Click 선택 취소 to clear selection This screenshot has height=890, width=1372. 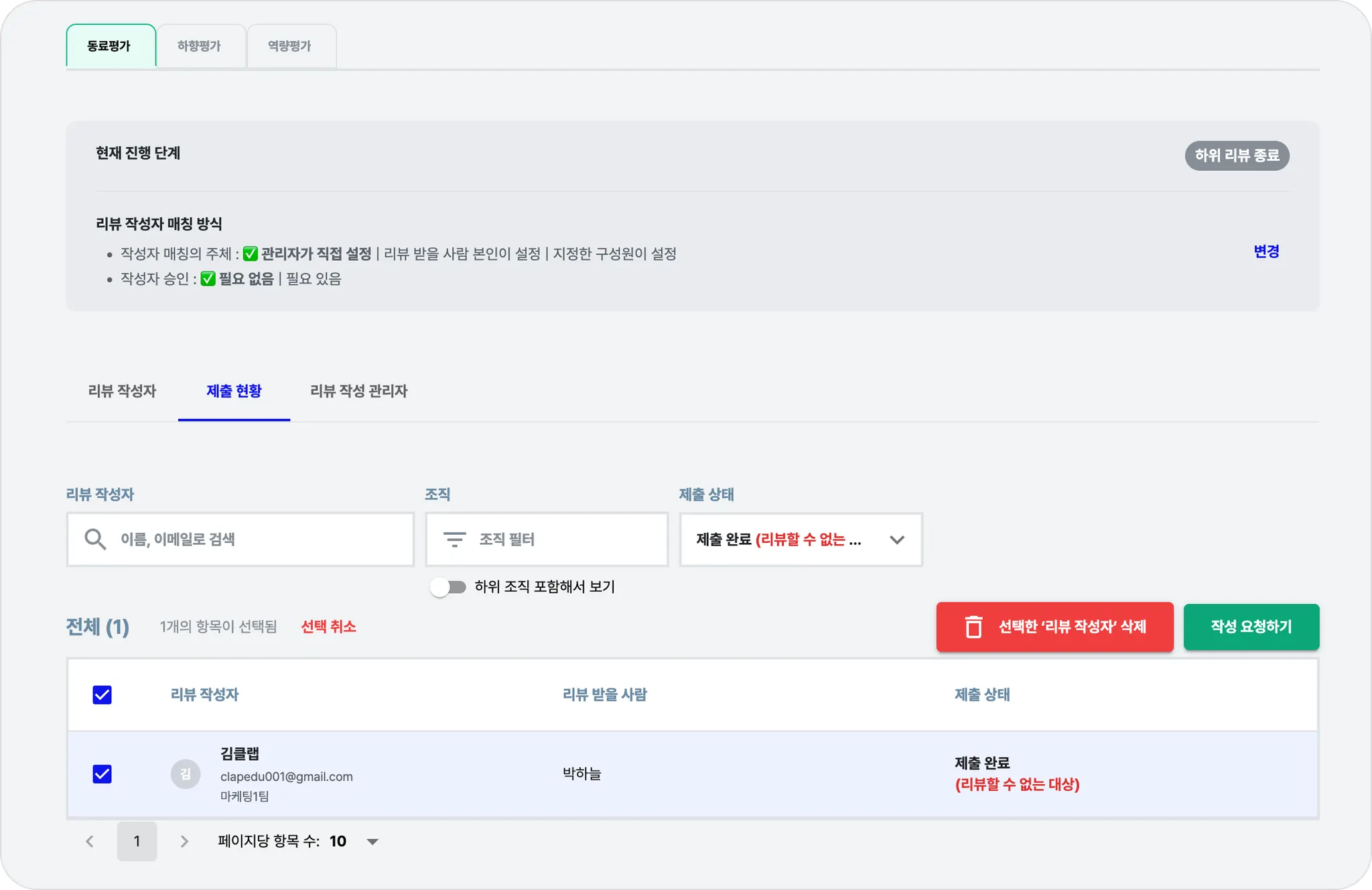coord(328,627)
